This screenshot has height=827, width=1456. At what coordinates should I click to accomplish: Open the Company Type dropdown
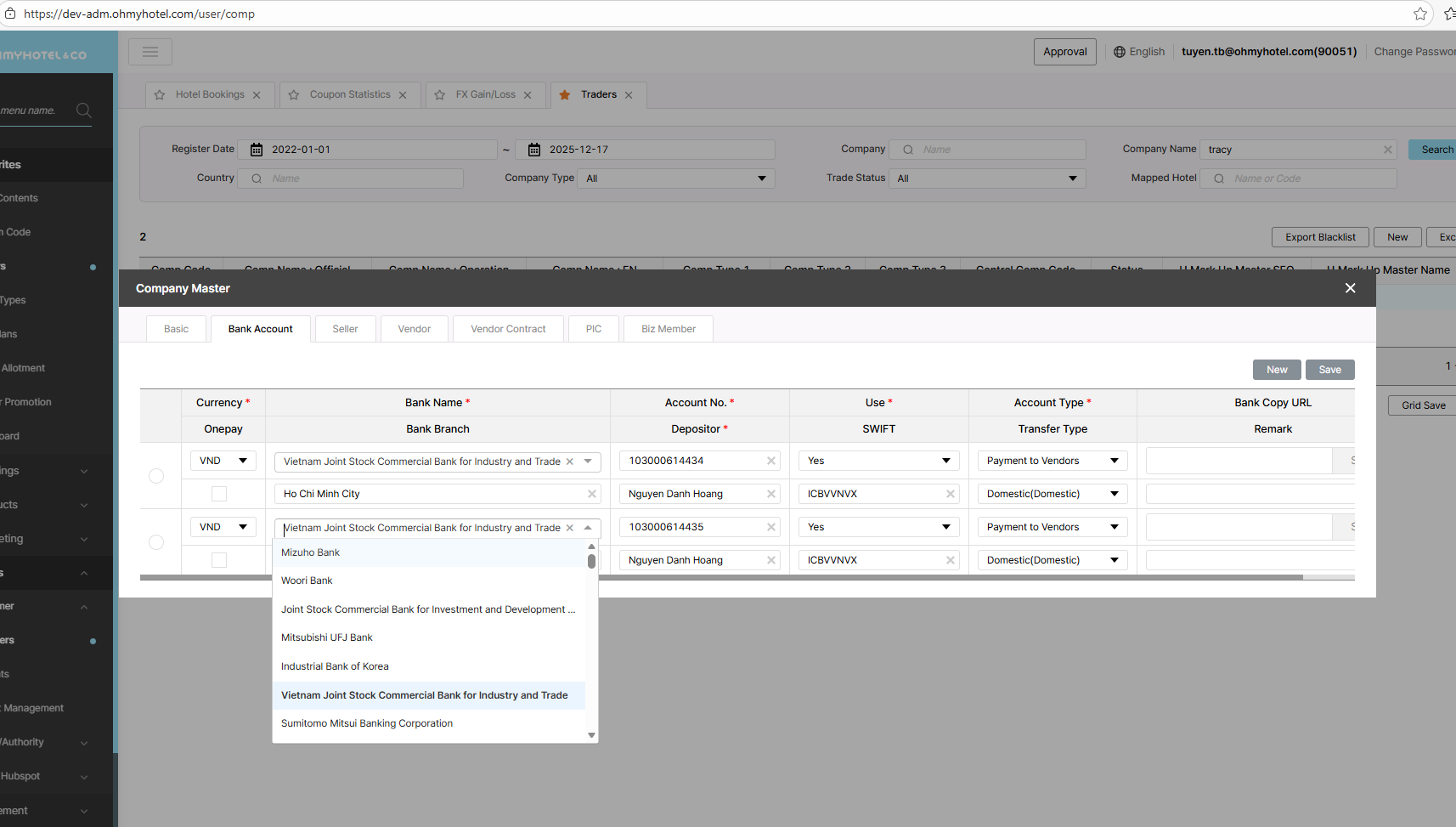pos(675,178)
